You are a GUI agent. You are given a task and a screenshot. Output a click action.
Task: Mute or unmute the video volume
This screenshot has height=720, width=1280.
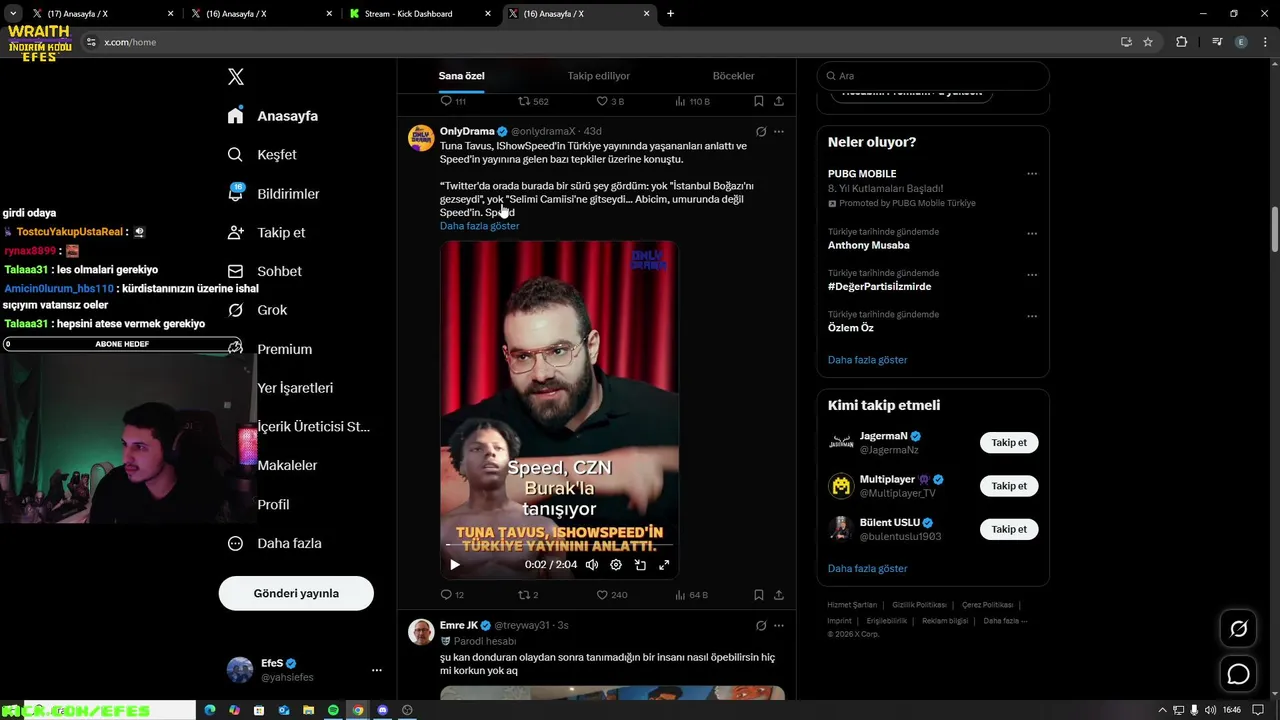click(x=592, y=565)
